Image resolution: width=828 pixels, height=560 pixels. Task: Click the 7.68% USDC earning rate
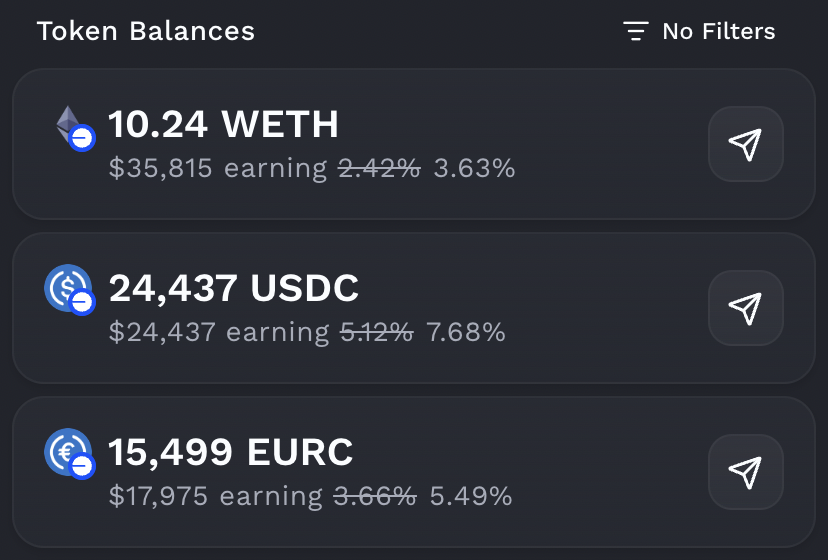point(466,332)
